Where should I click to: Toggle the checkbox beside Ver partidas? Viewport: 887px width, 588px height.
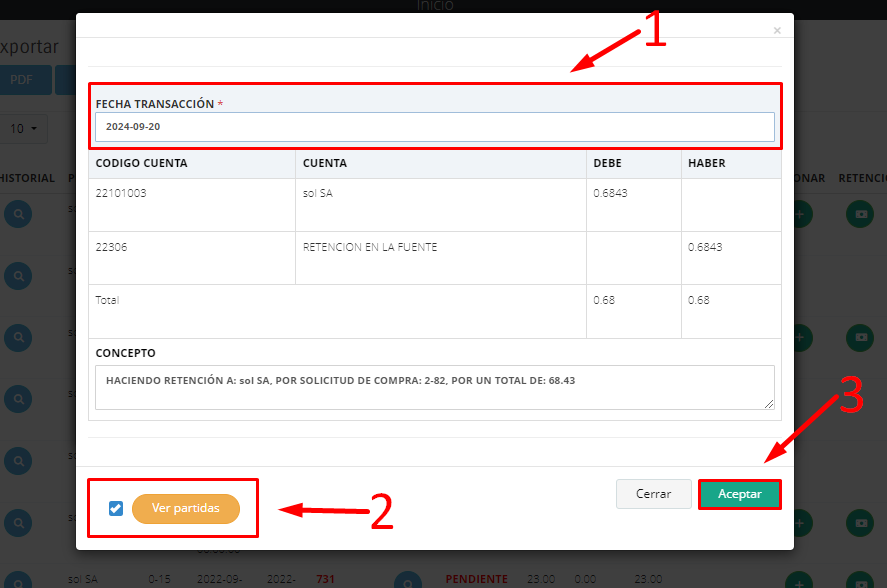(116, 508)
